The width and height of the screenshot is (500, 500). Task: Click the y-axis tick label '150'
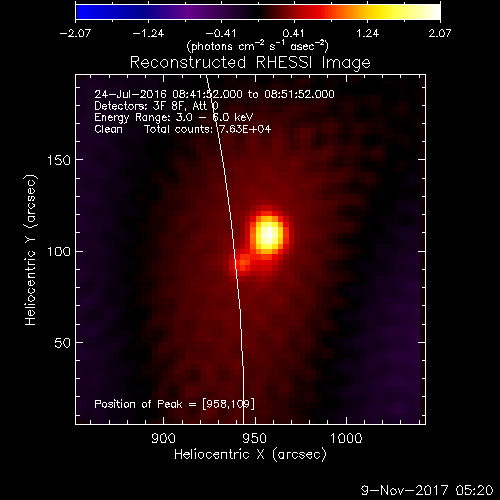(59, 160)
